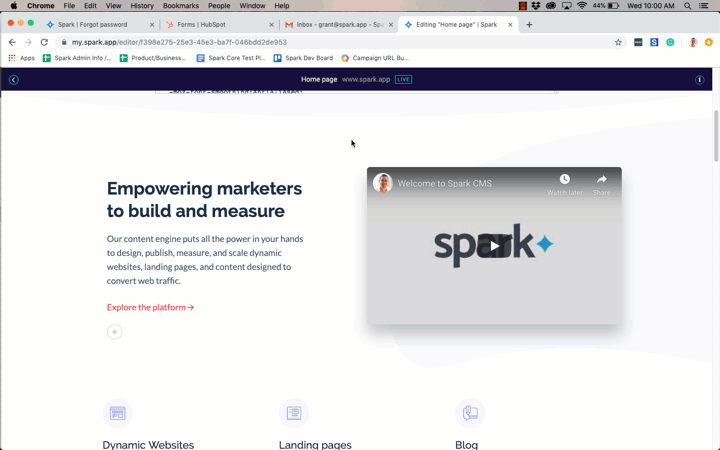Play the Welcome to Spark CMS video

pos(494,246)
